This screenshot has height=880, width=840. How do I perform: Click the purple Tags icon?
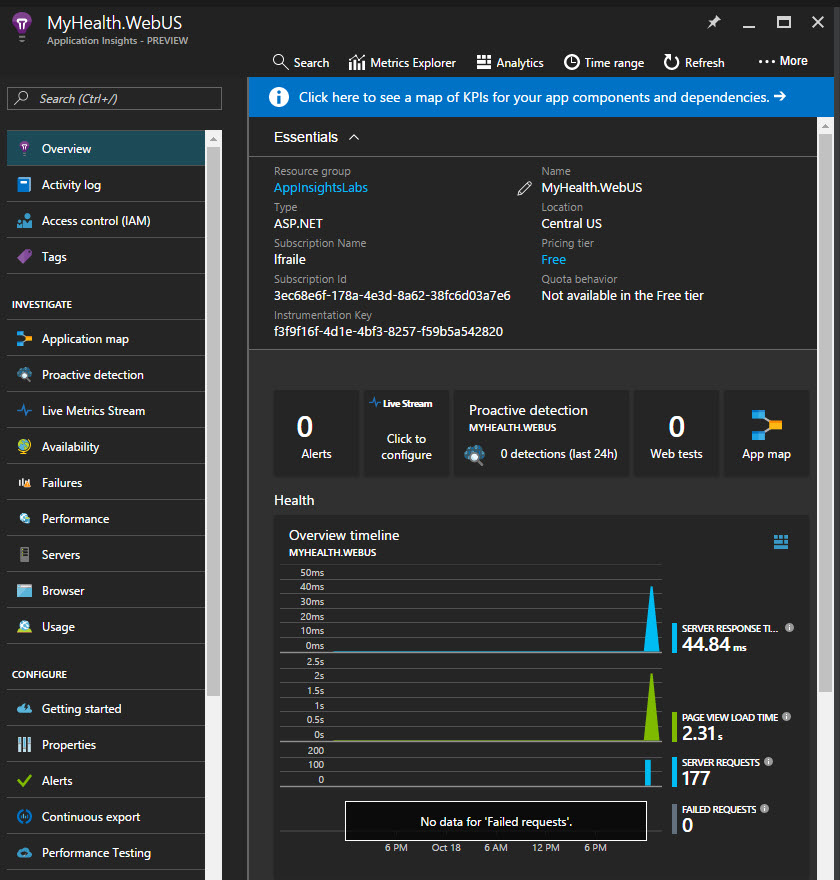(24, 256)
